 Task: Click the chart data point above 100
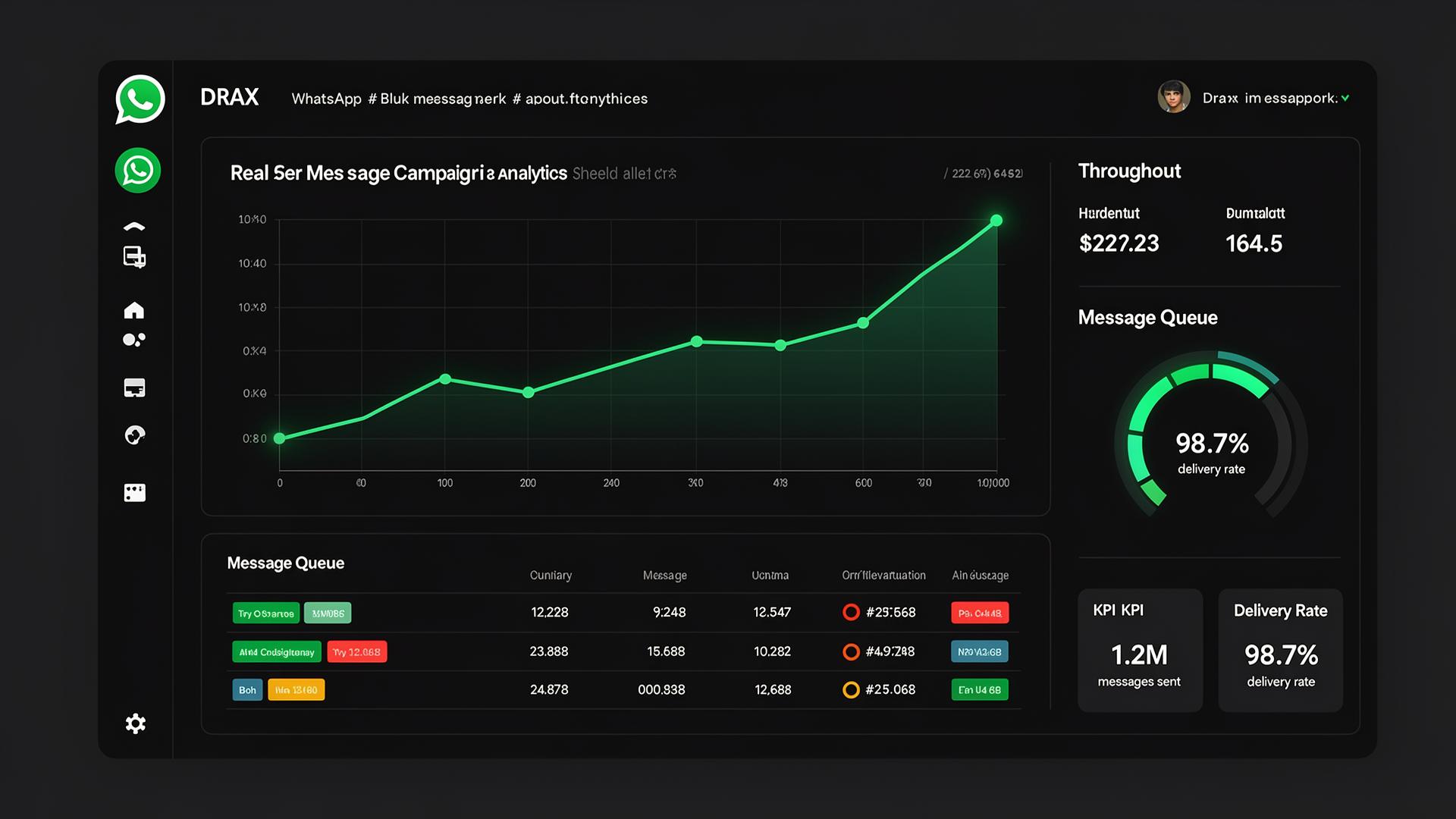(445, 379)
